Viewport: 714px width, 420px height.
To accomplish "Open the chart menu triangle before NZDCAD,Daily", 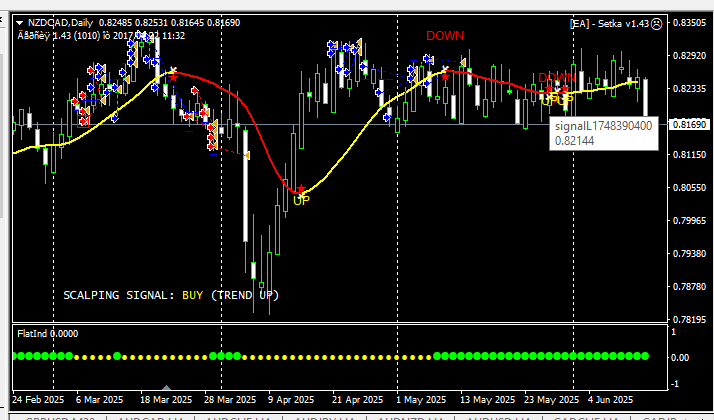I will 20,23.
